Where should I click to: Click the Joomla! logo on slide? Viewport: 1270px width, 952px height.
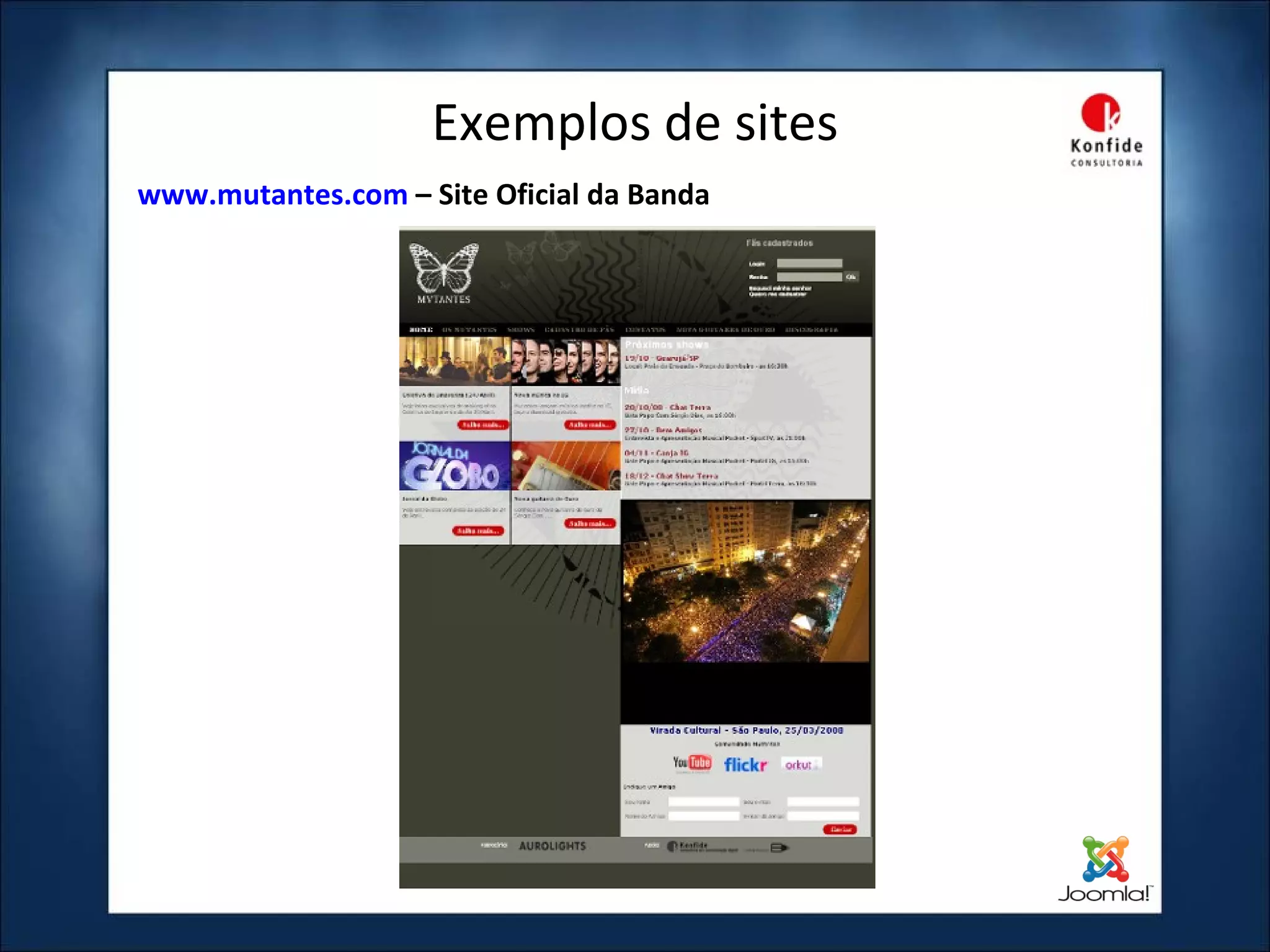[x=1106, y=869]
